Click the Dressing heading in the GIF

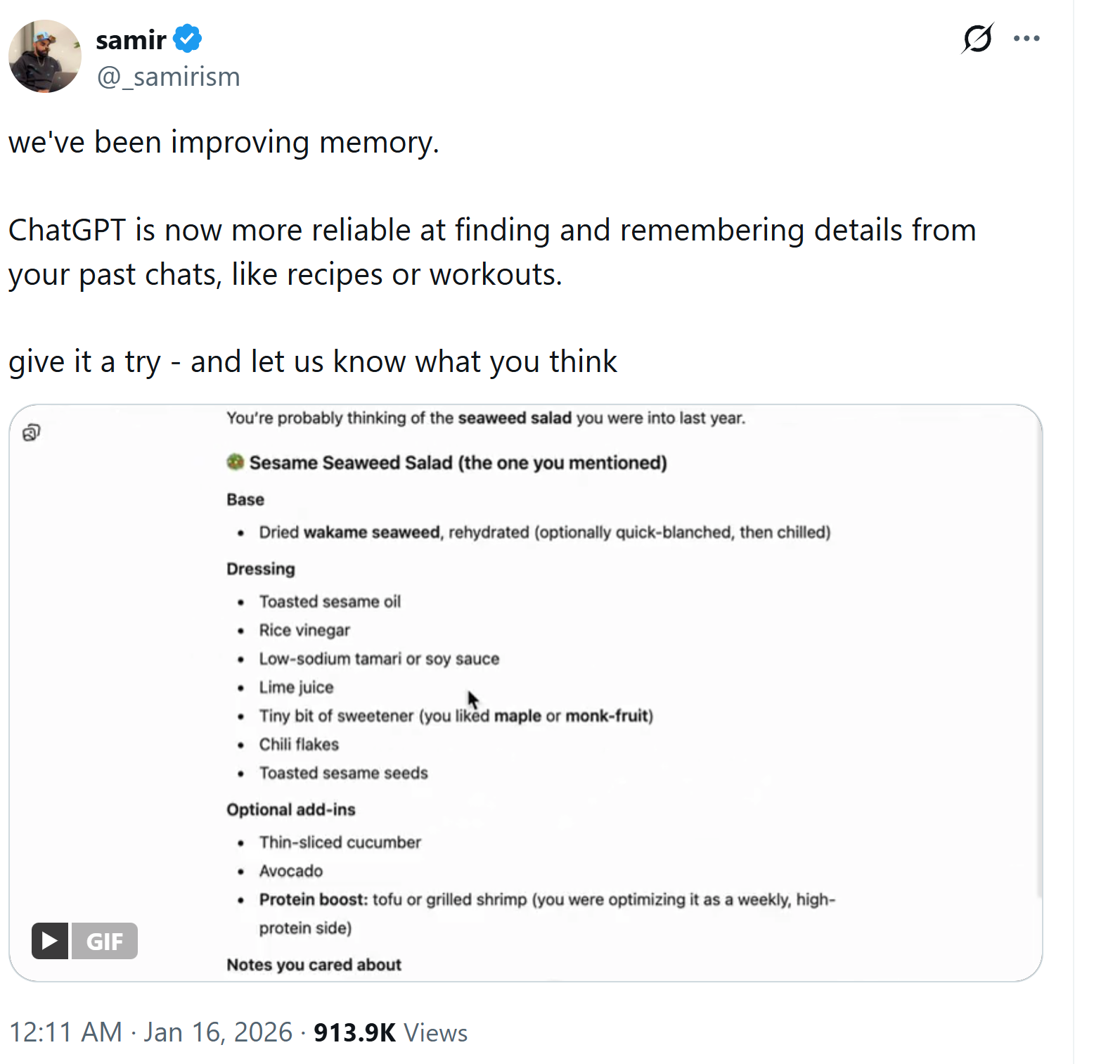[x=260, y=569]
